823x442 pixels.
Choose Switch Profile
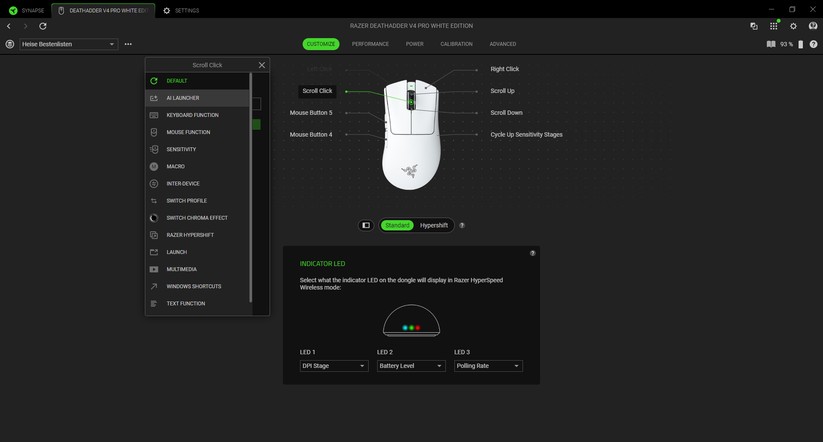point(197,201)
